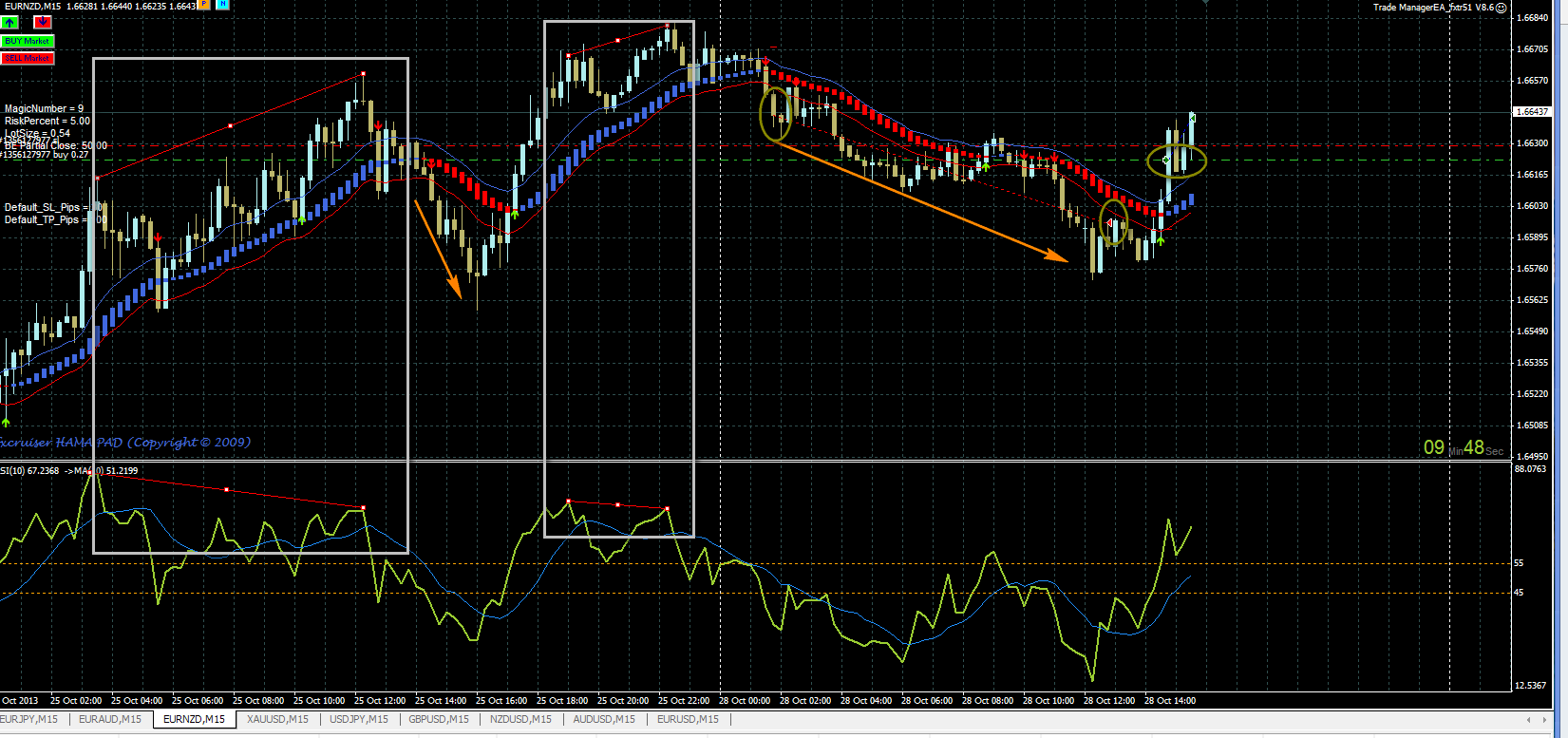This screenshot has width=1568, height=738.
Task: Click the tab scroll left arrow
Action: click(x=1527, y=720)
